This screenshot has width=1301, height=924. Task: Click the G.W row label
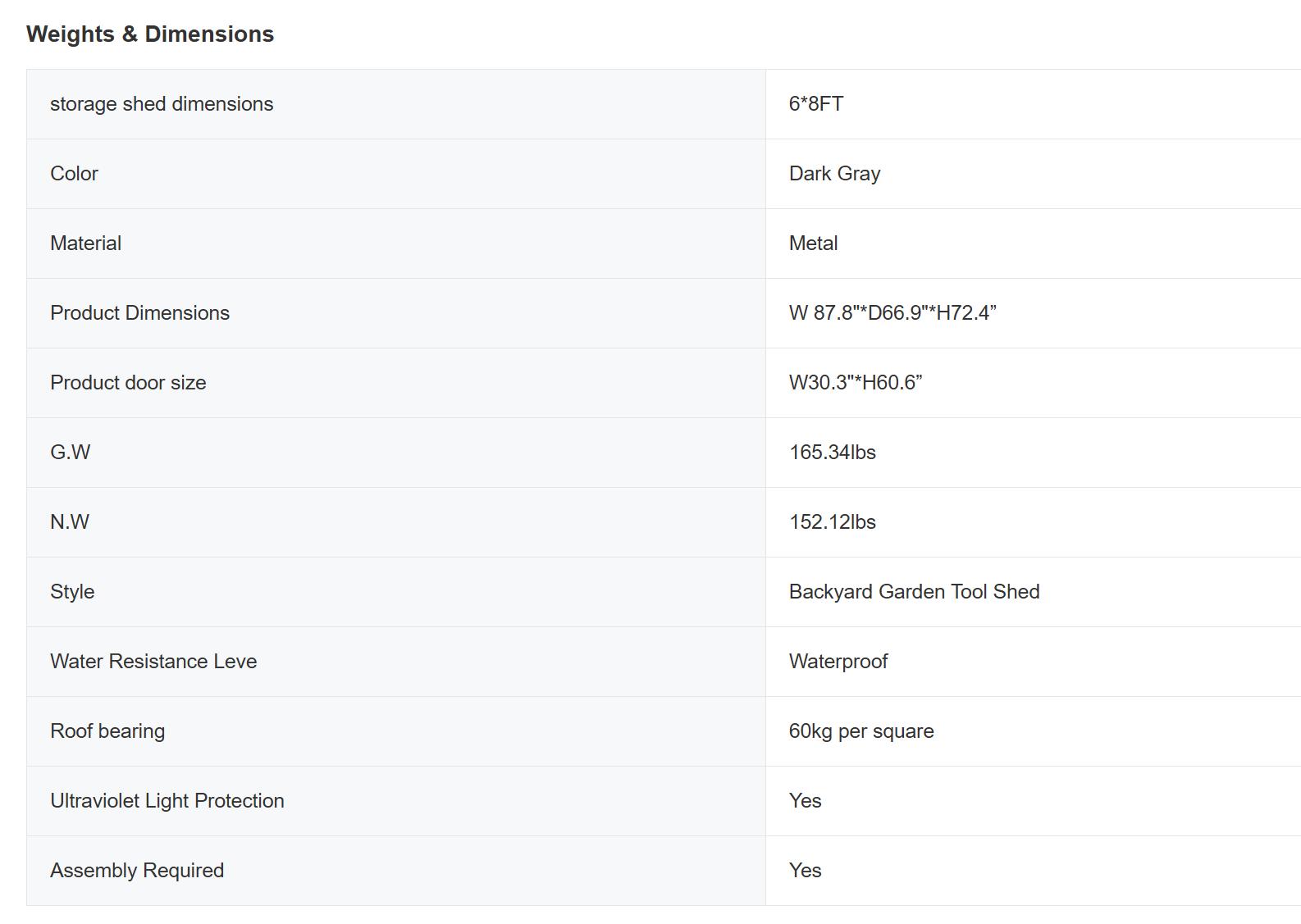pos(70,453)
